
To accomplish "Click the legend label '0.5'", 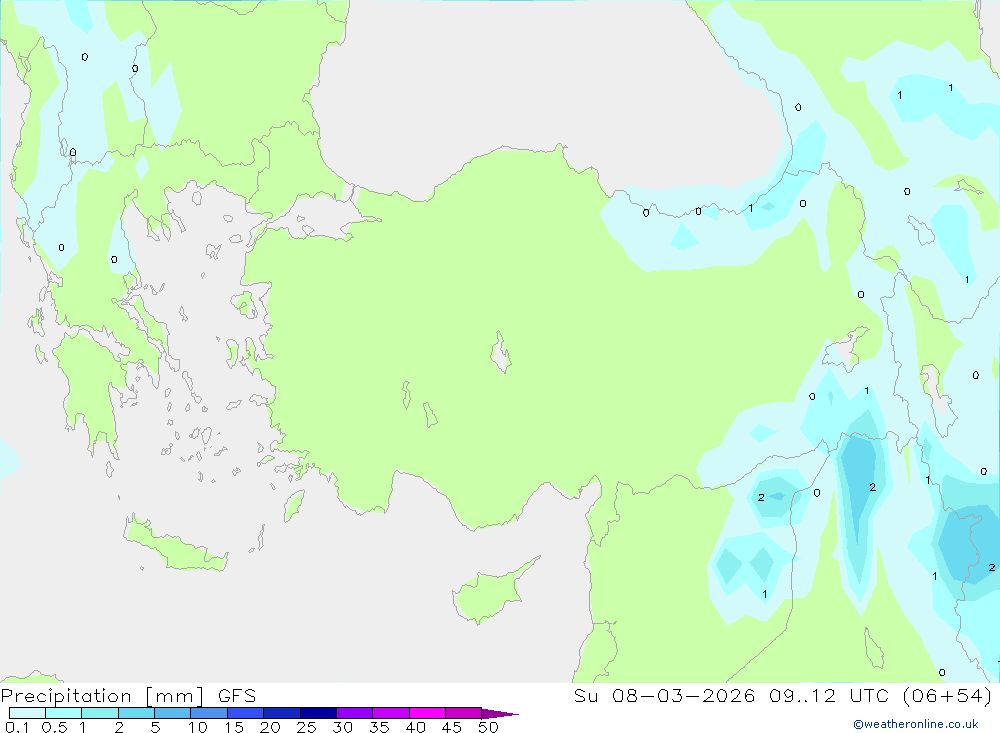I will click(x=54, y=727).
